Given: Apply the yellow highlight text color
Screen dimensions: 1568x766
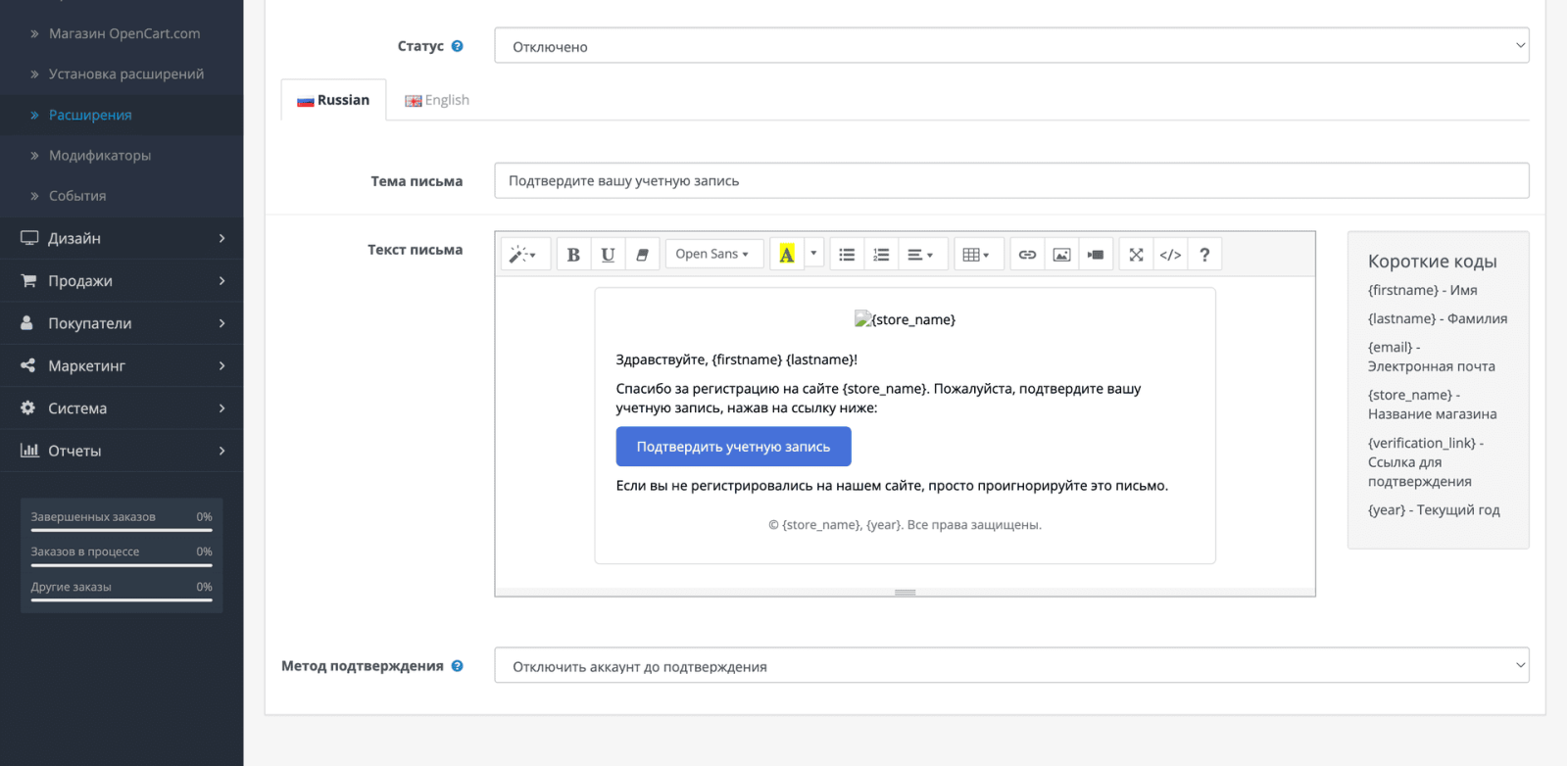Looking at the screenshot, I should 786,255.
